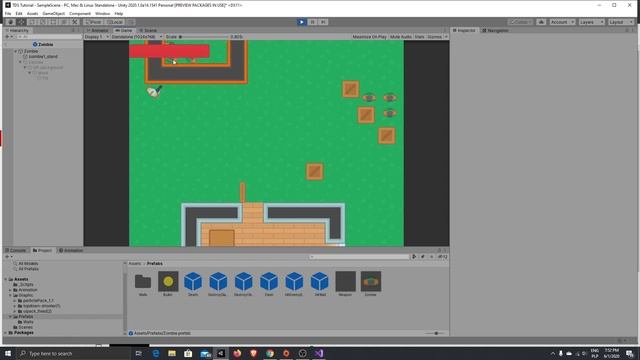Screen dimensions: 640x360
Task: Select the Game tab
Action: pyautogui.click(x=124, y=31)
